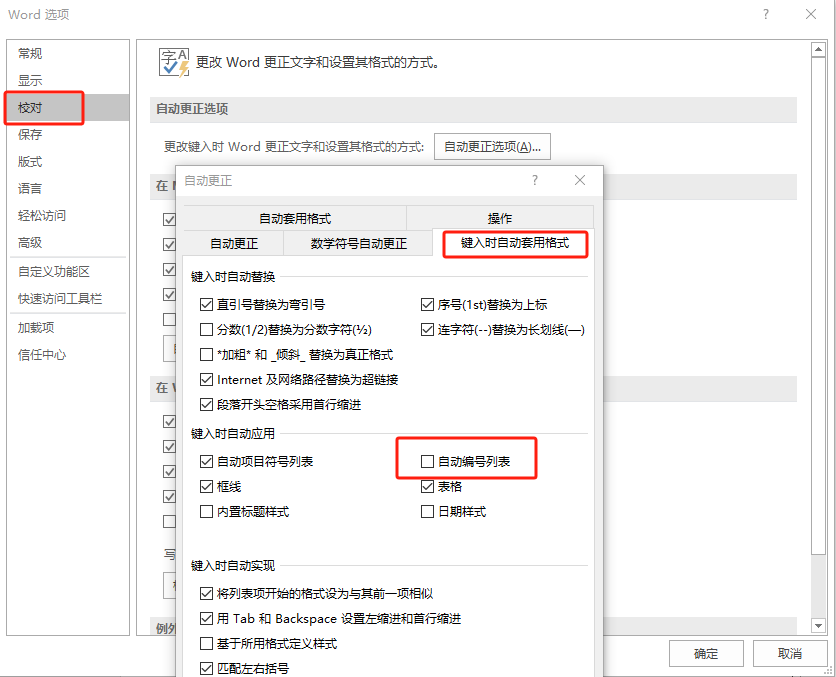Toggle 直引号替换为弯引号 checkbox
Image resolution: width=836 pixels, height=677 pixels.
click(206, 304)
